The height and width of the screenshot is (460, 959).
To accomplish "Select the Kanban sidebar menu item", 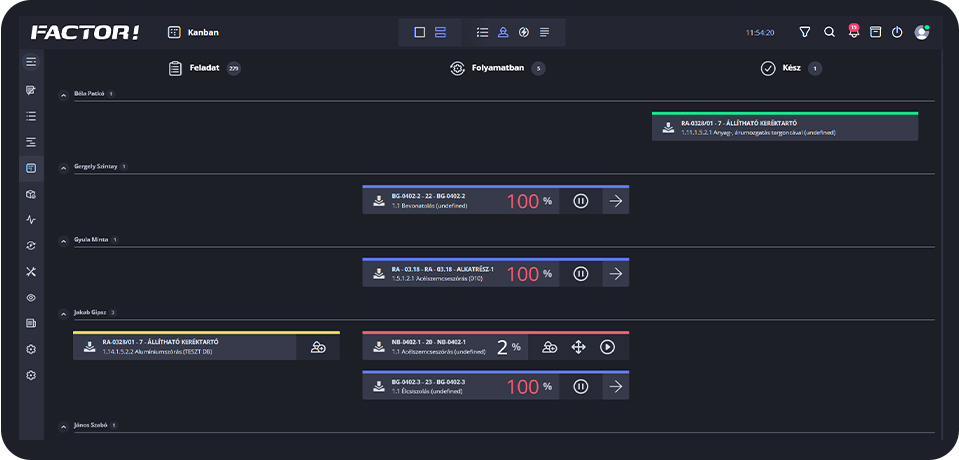I will (31, 167).
